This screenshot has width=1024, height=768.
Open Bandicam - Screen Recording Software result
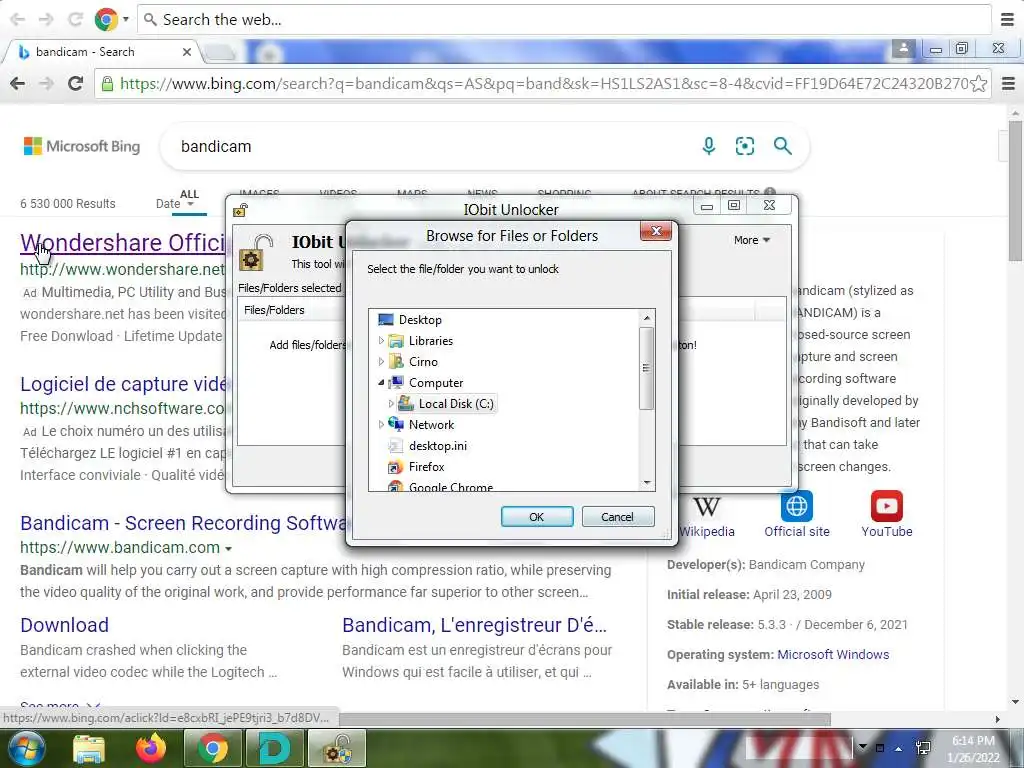click(184, 523)
